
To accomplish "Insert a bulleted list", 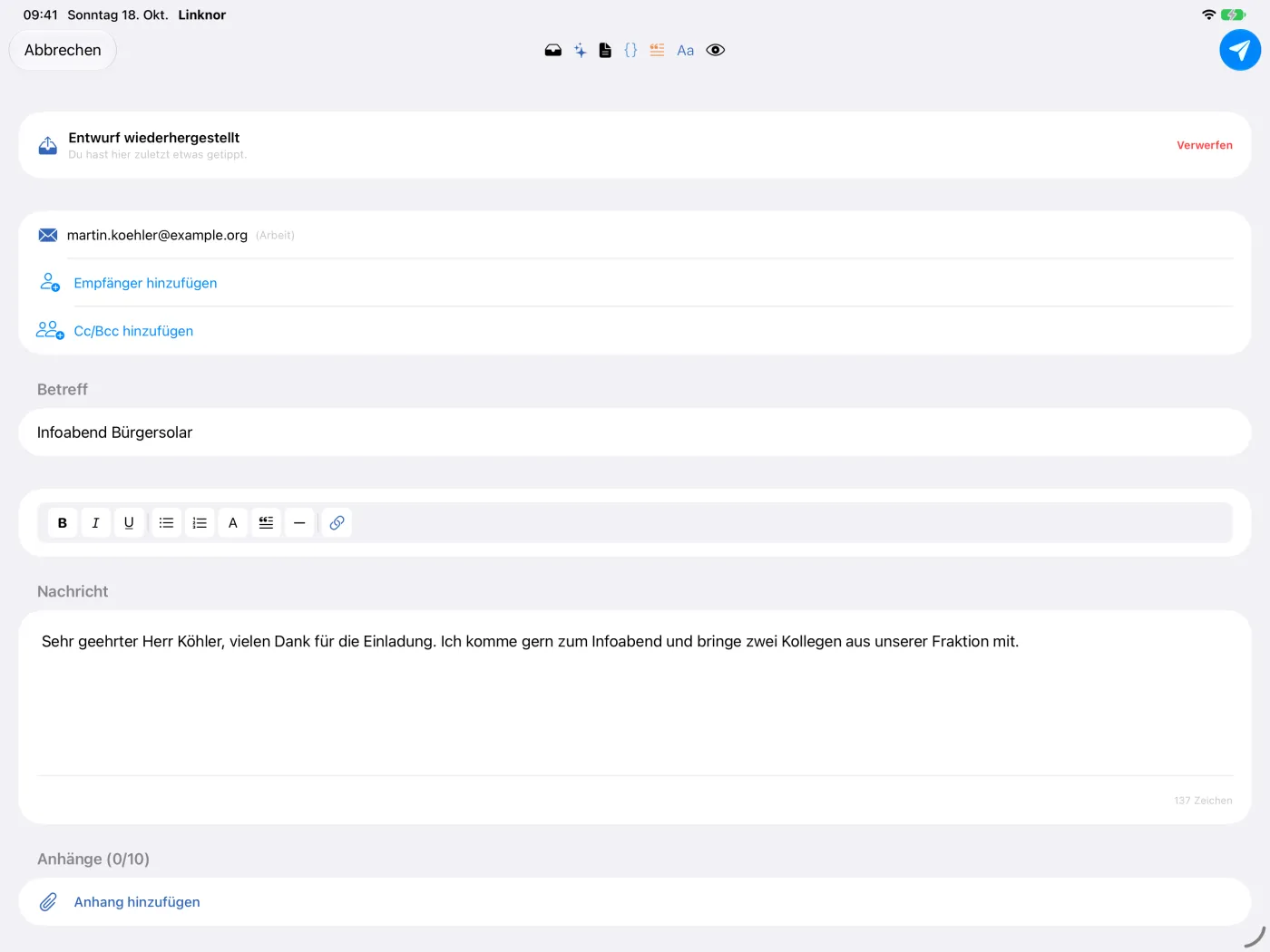I will pyautogui.click(x=166, y=523).
